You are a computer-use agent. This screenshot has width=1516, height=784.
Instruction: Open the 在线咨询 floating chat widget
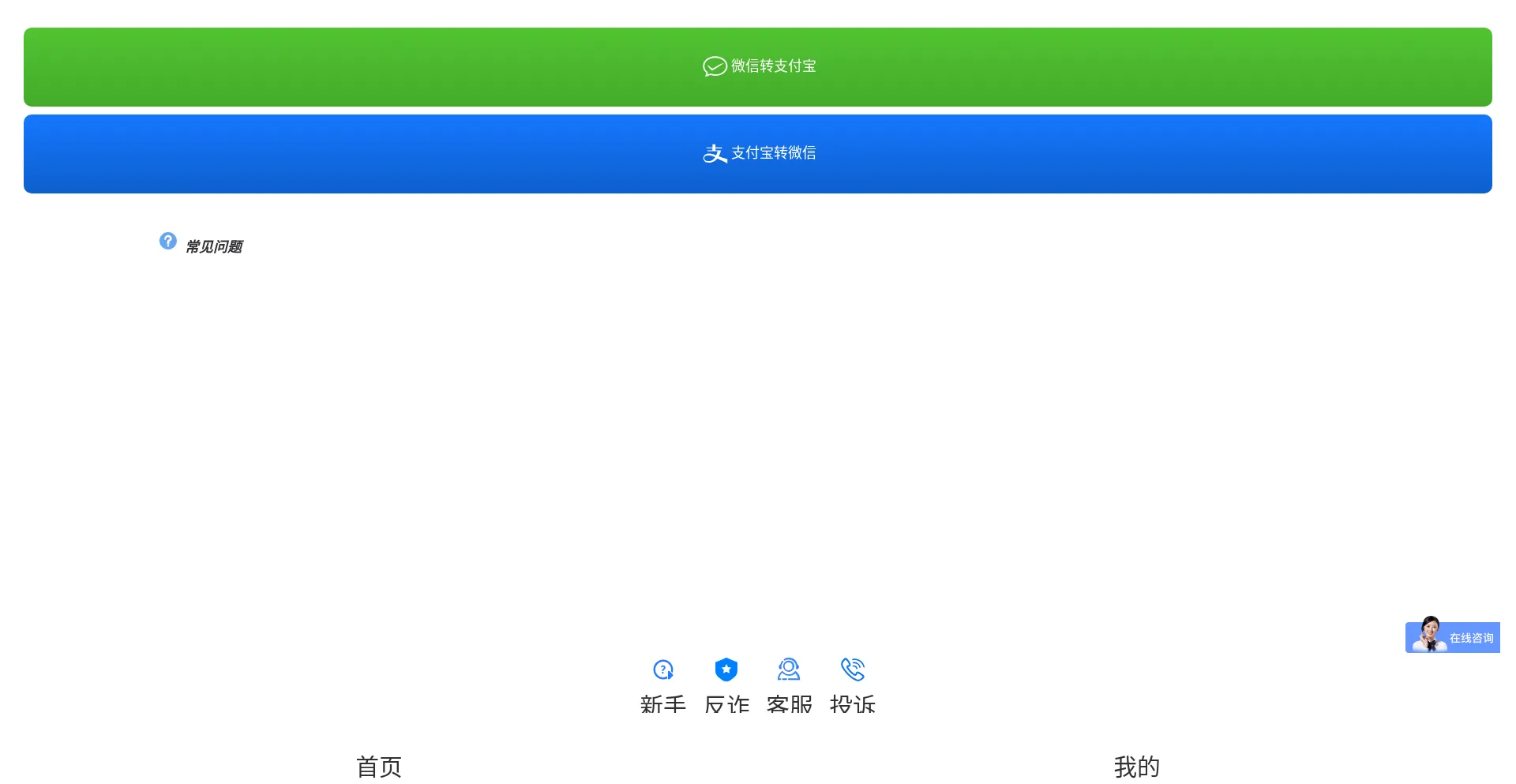click(1453, 636)
